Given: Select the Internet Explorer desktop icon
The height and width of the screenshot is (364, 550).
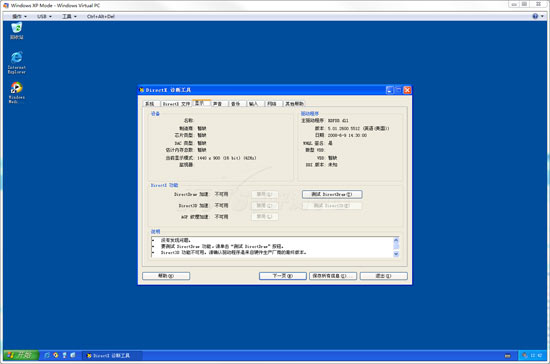Looking at the screenshot, I should 16,62.
